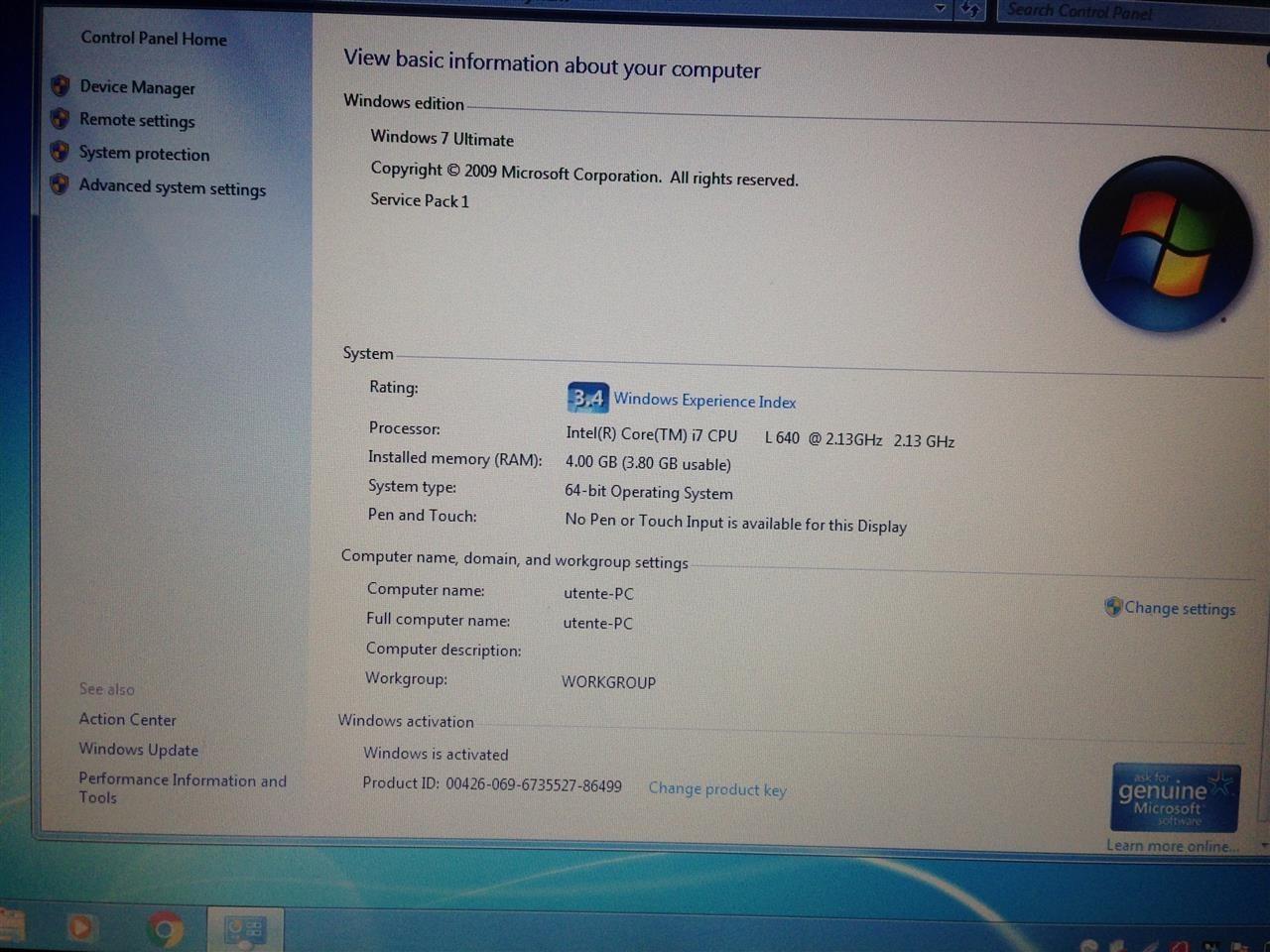Click the Control Panel taskbar button
Screen dimensions: 1270x952
tap(244, 930)
